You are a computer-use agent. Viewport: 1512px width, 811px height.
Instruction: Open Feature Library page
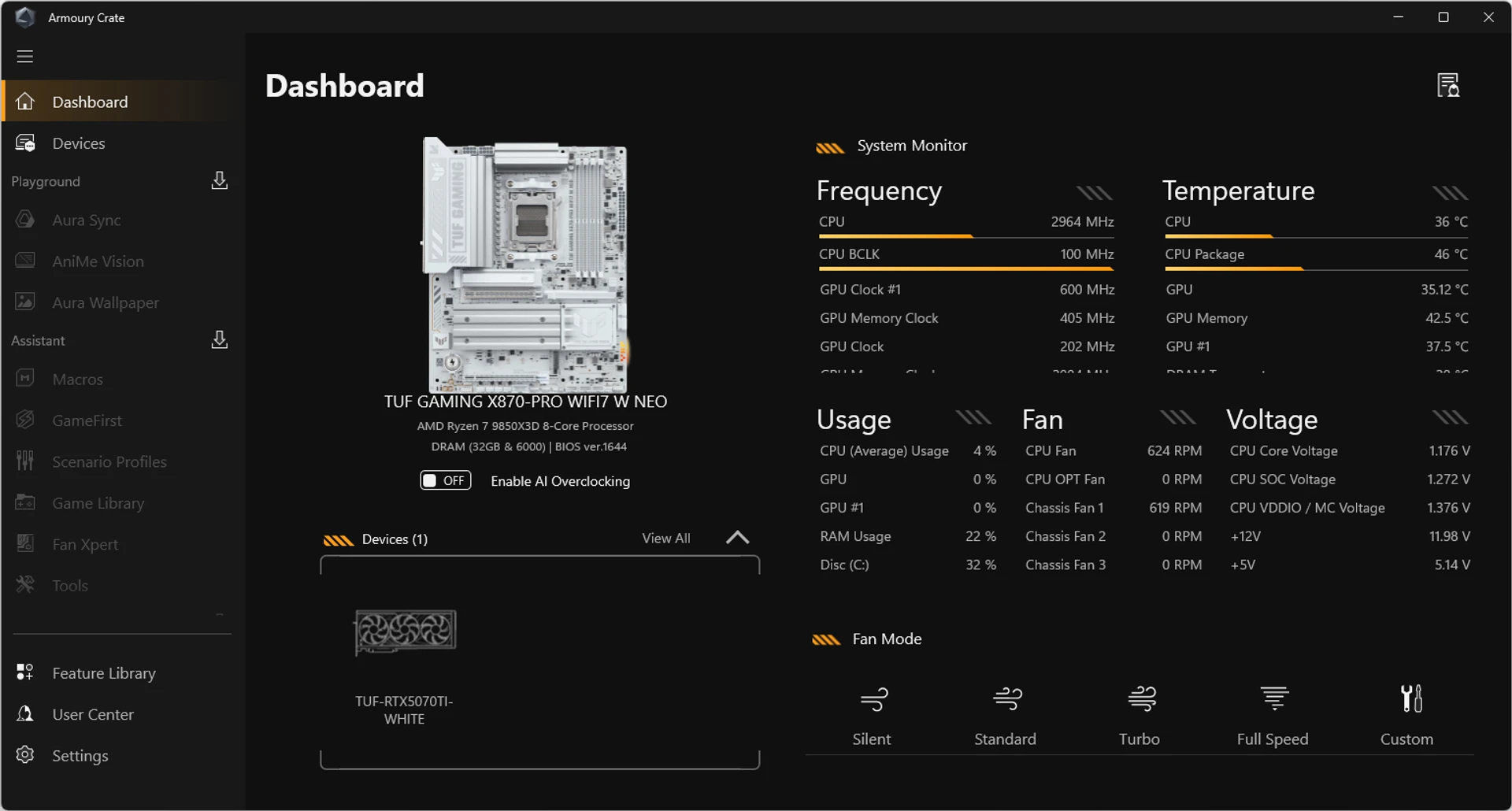tap(122, 673)
